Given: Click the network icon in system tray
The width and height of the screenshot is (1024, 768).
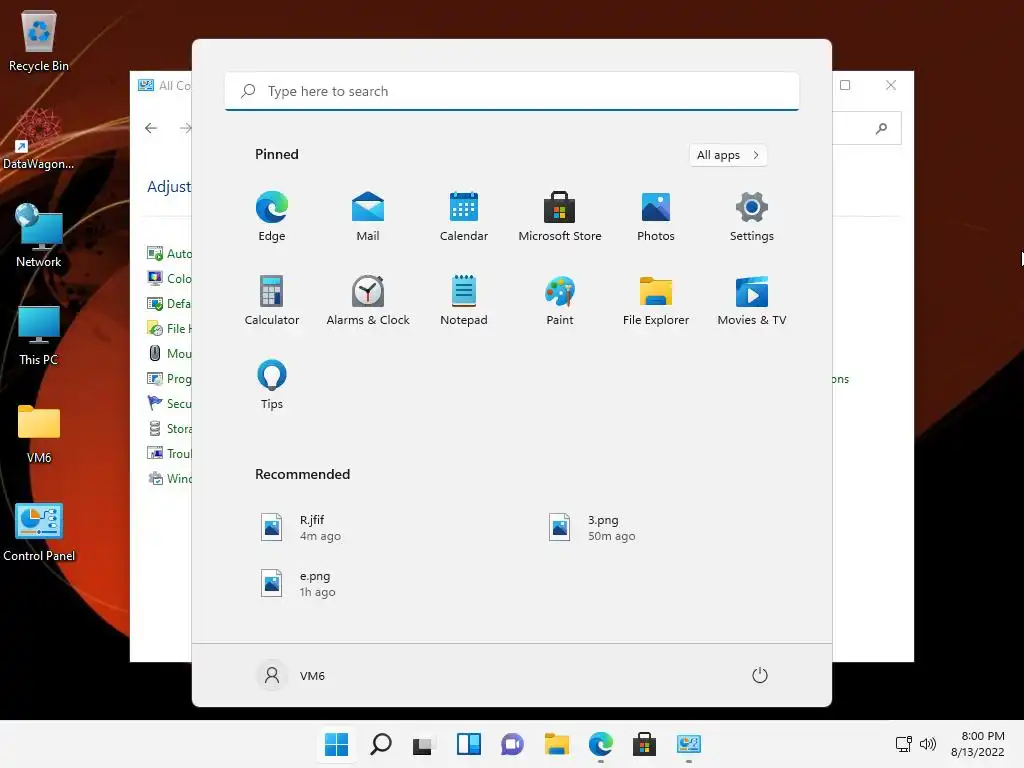Looking at the screenshot, I should pos(904,744).
